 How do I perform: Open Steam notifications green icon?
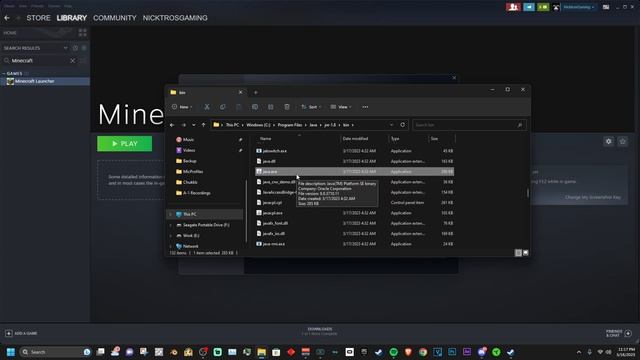pyautogui.click(x=543, y=7)
